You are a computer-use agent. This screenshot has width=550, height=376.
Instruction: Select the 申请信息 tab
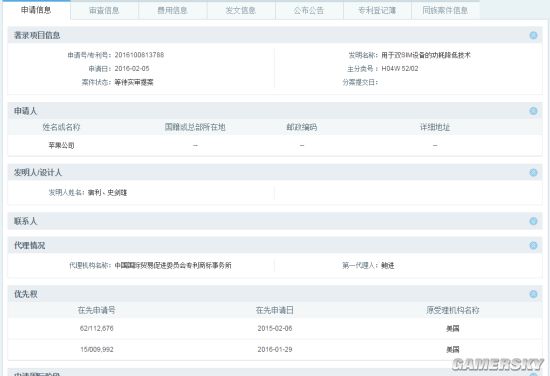tap(36, 10)
